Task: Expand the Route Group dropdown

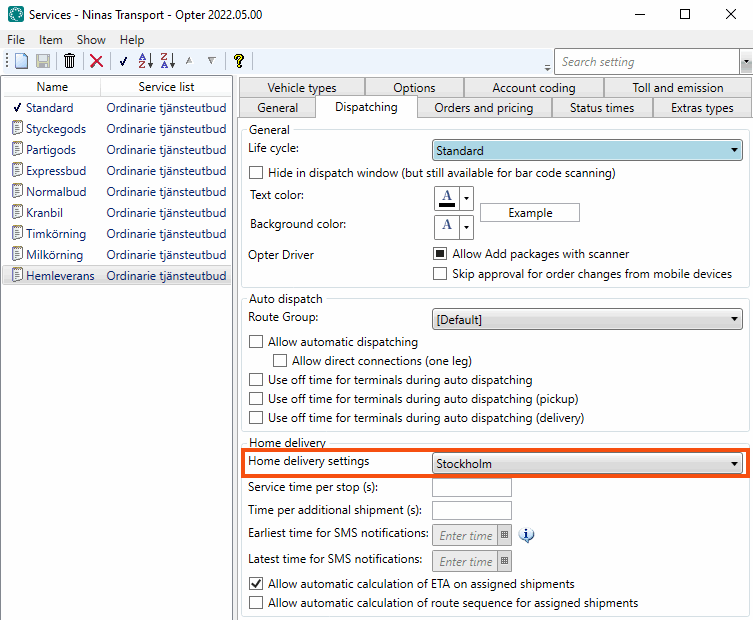Action: 587,320
